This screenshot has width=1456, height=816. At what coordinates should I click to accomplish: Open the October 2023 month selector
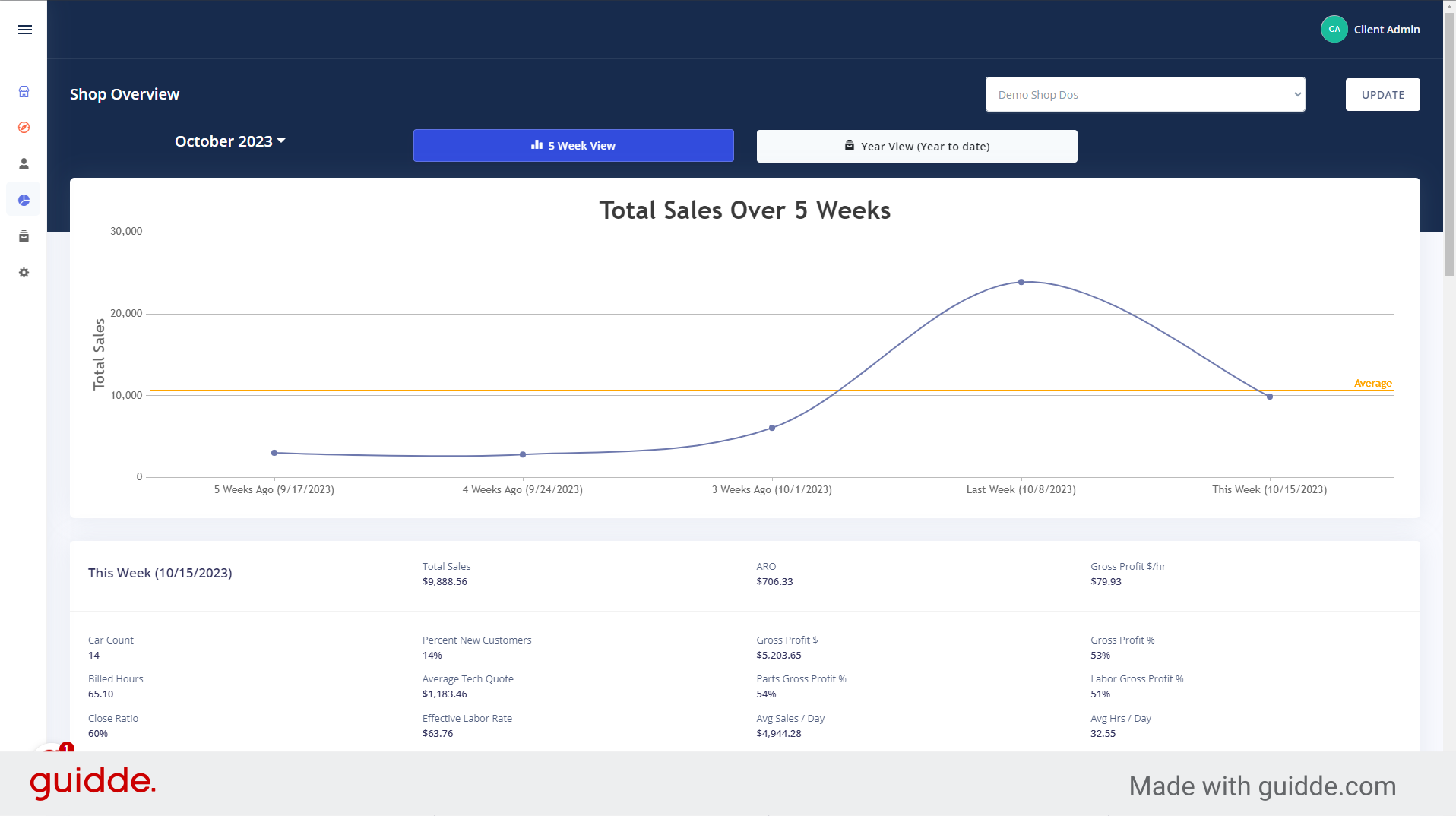click(229, 141)
